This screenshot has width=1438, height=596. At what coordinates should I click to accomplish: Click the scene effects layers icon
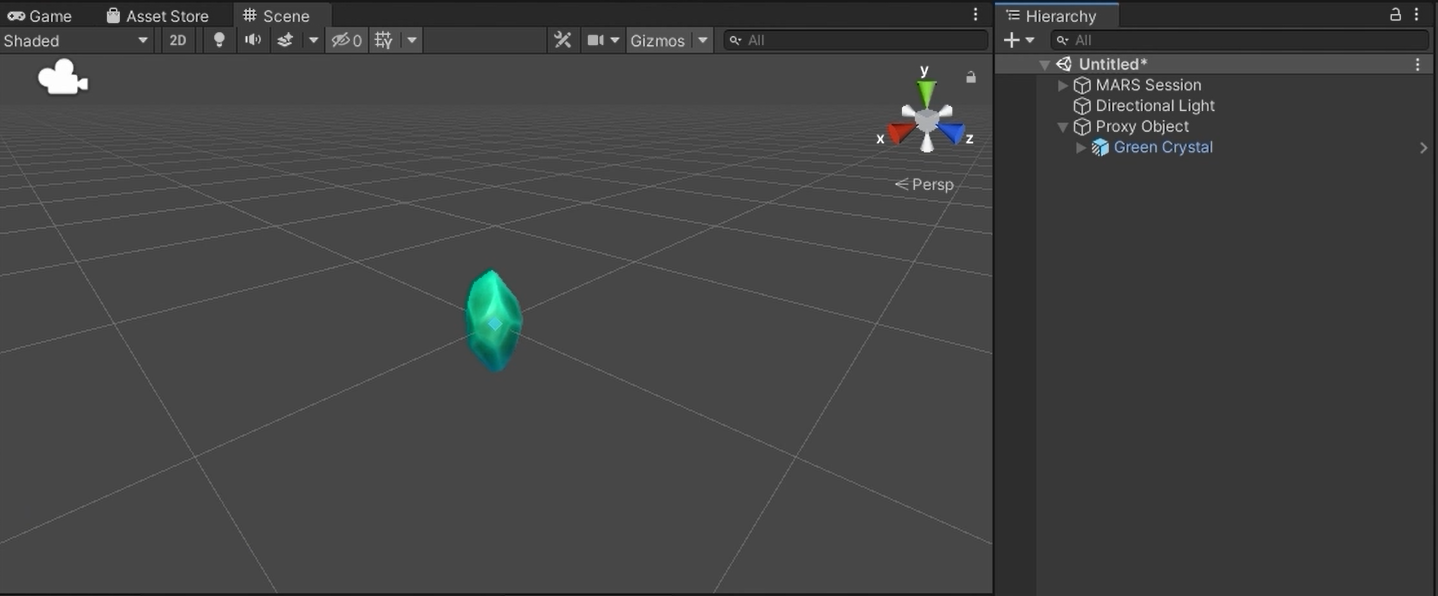[x=285, y=40]
